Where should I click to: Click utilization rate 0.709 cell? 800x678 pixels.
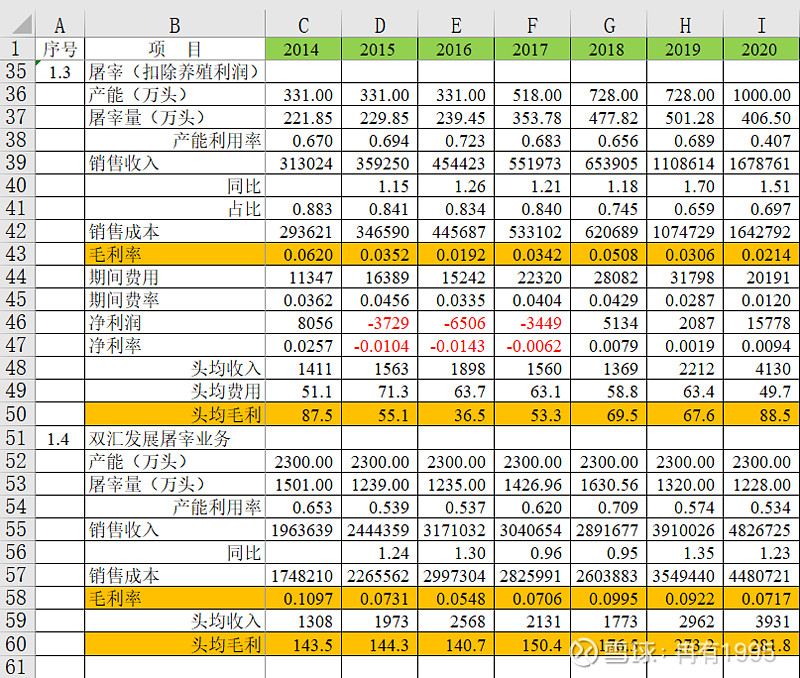point(608,507)
